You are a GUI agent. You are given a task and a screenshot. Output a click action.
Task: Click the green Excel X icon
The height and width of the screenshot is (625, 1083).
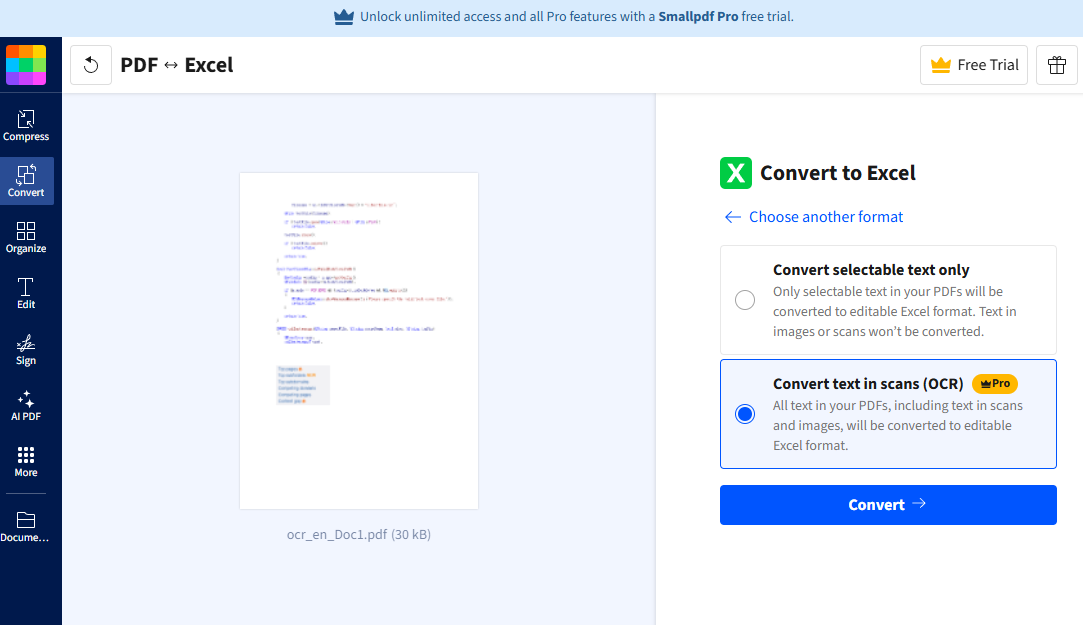(736, 173)
